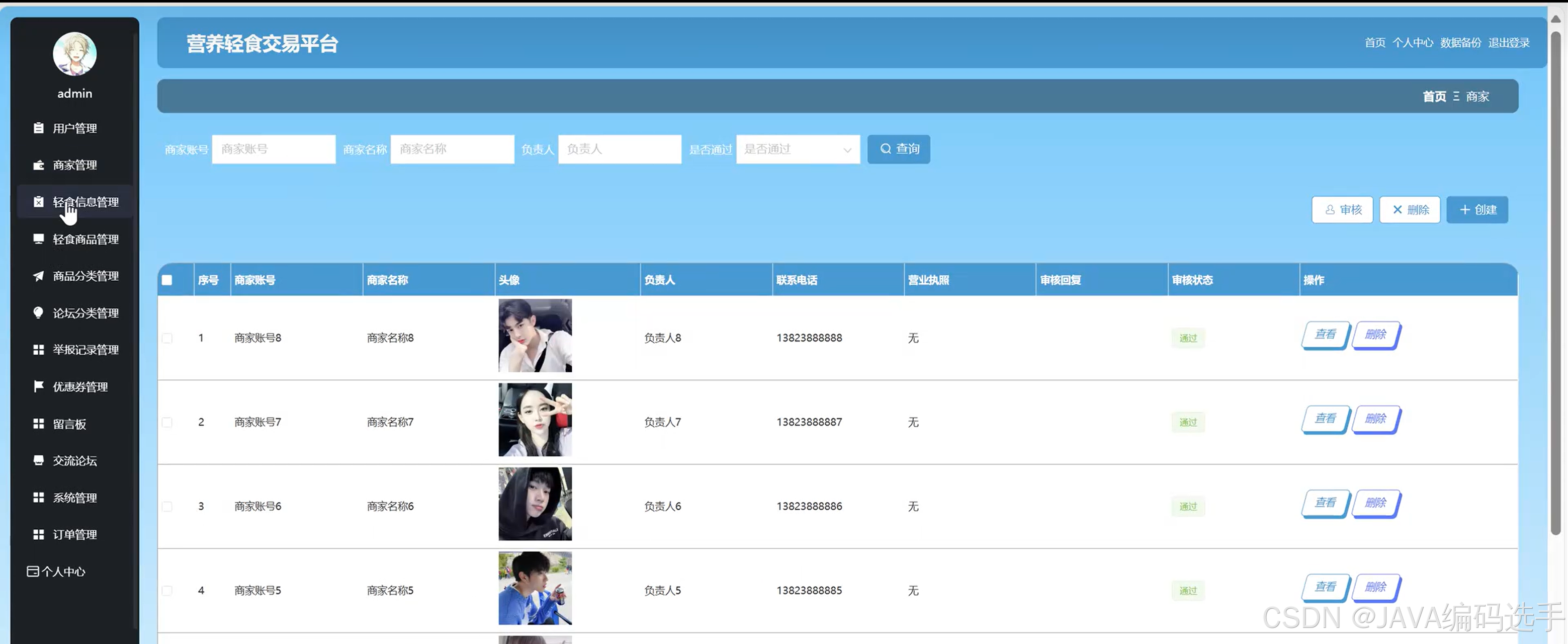This screenshot has height=644, width=1568.
Task: Open 个人中心 in the top navigation
Action: (x=1412, y=43)
